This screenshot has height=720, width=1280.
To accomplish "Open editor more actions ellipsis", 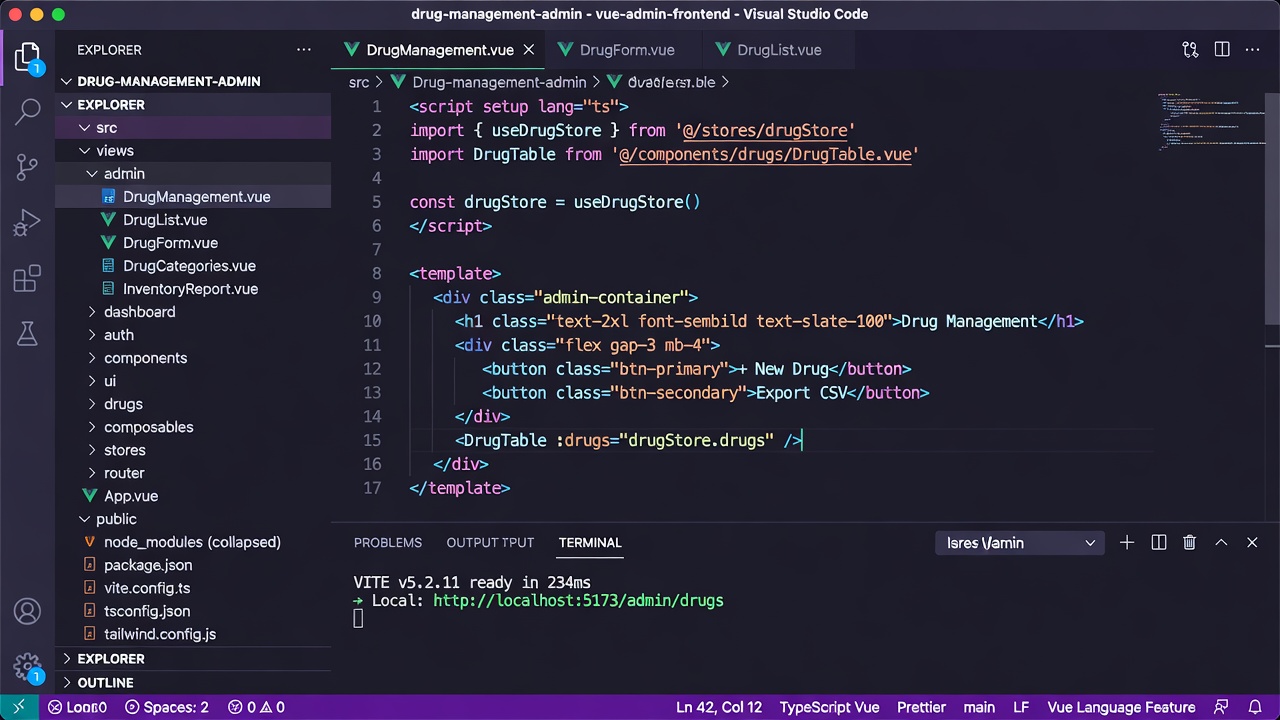I will click(x=1254, y=50).
